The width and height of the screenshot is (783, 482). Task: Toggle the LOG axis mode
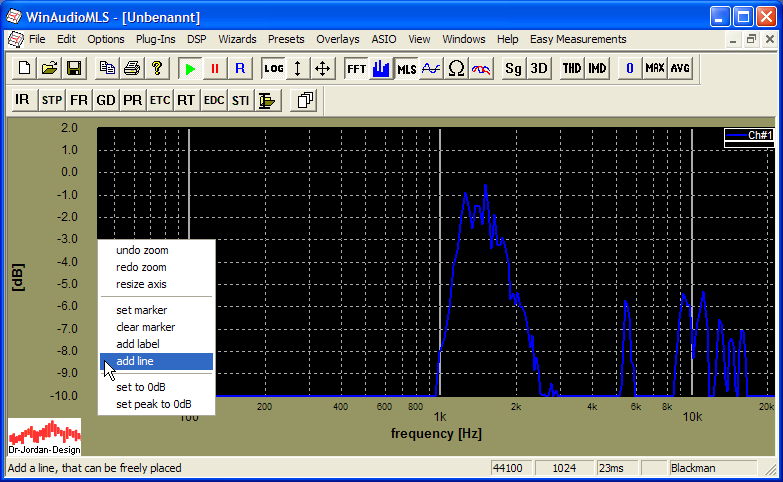[x=274, y=68]
